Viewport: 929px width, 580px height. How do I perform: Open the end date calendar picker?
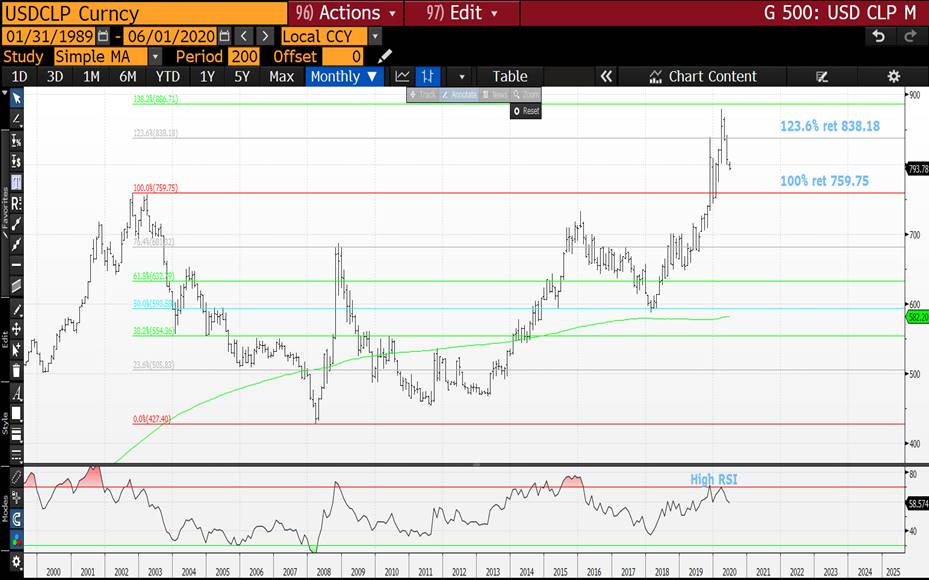225,37
